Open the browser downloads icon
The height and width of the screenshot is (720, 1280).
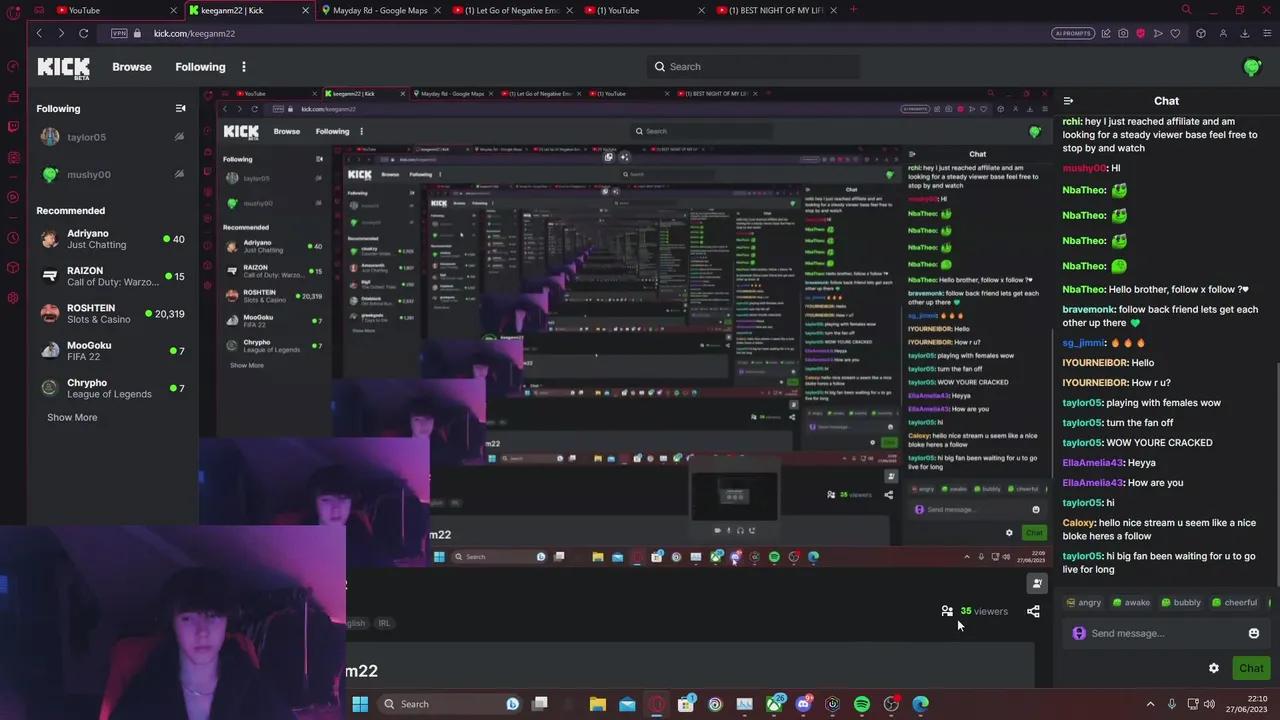pos(1245,33)
